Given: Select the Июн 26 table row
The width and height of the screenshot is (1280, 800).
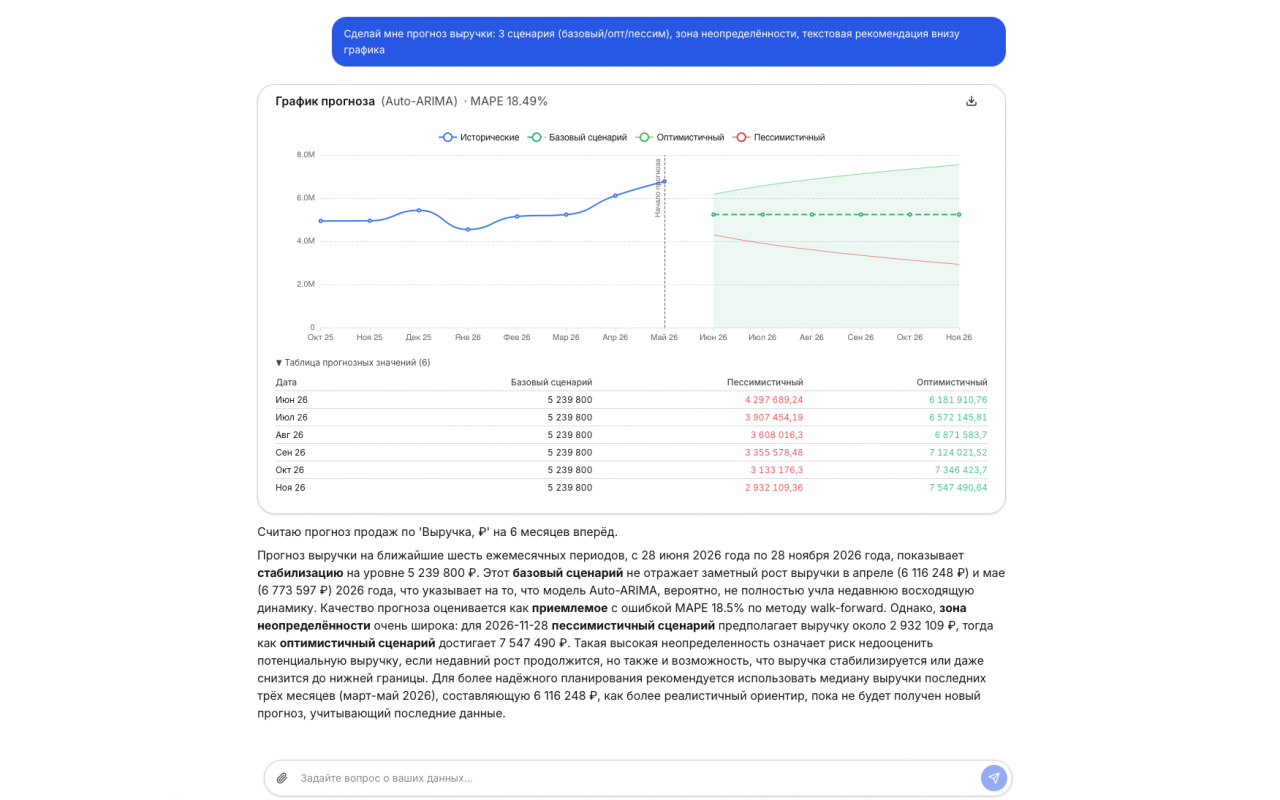Looking at the screenshot, I should 631,400.
